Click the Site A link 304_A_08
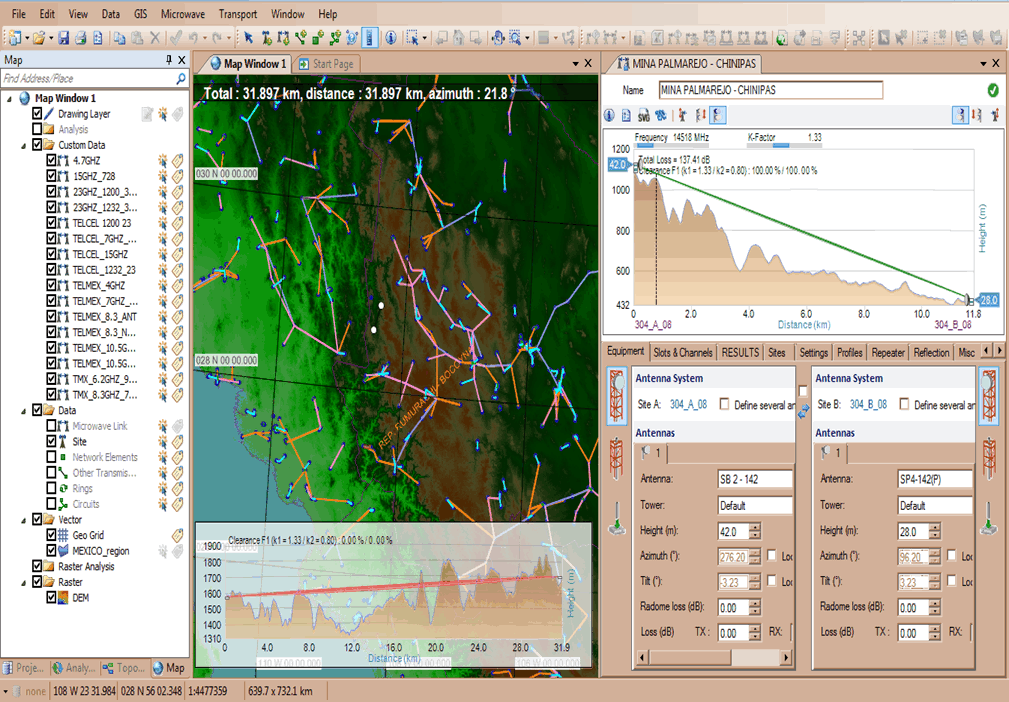Image resolution: width=1009 pixels, height=702 pixels. [x=688, y=404]
